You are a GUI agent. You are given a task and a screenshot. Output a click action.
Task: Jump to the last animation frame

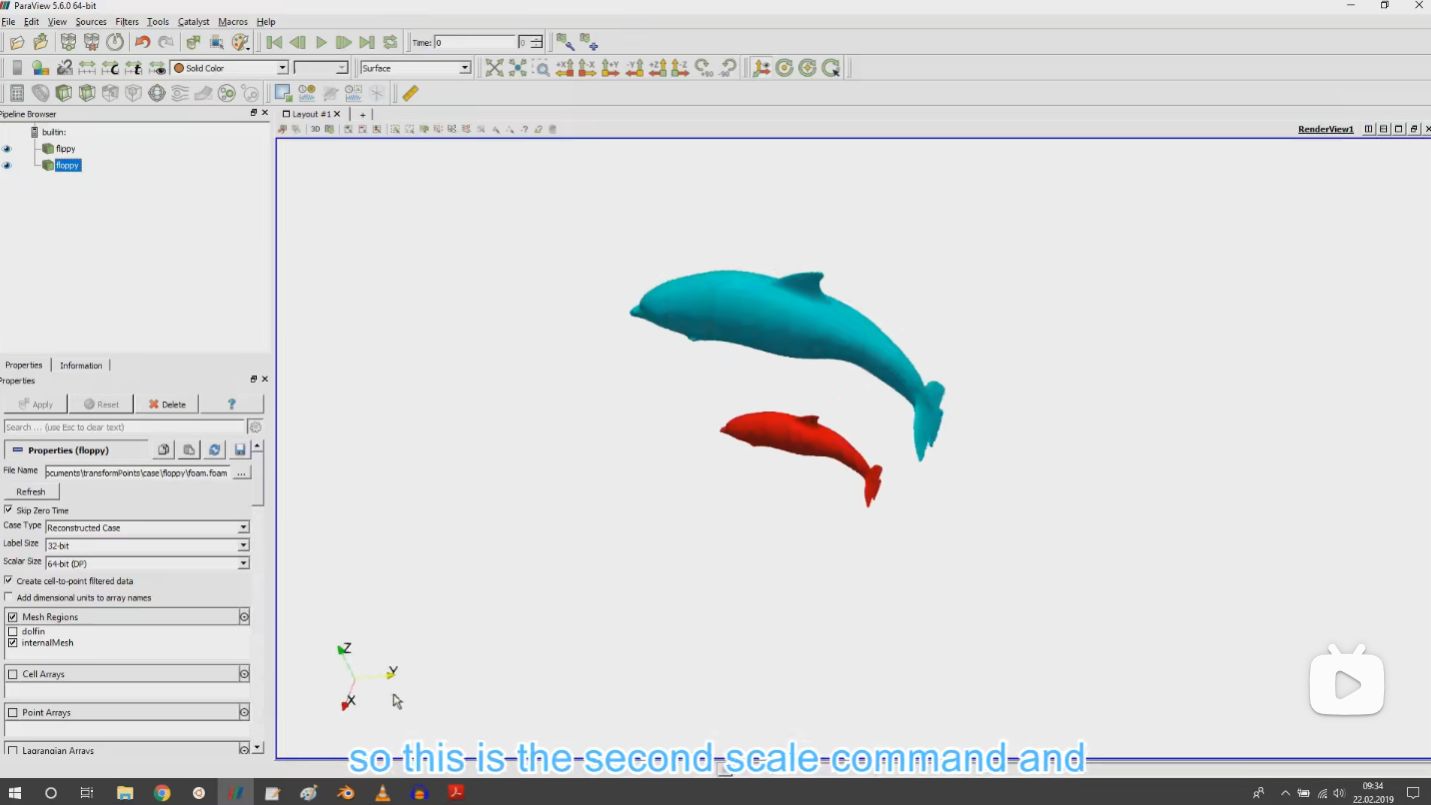point(367,42)
